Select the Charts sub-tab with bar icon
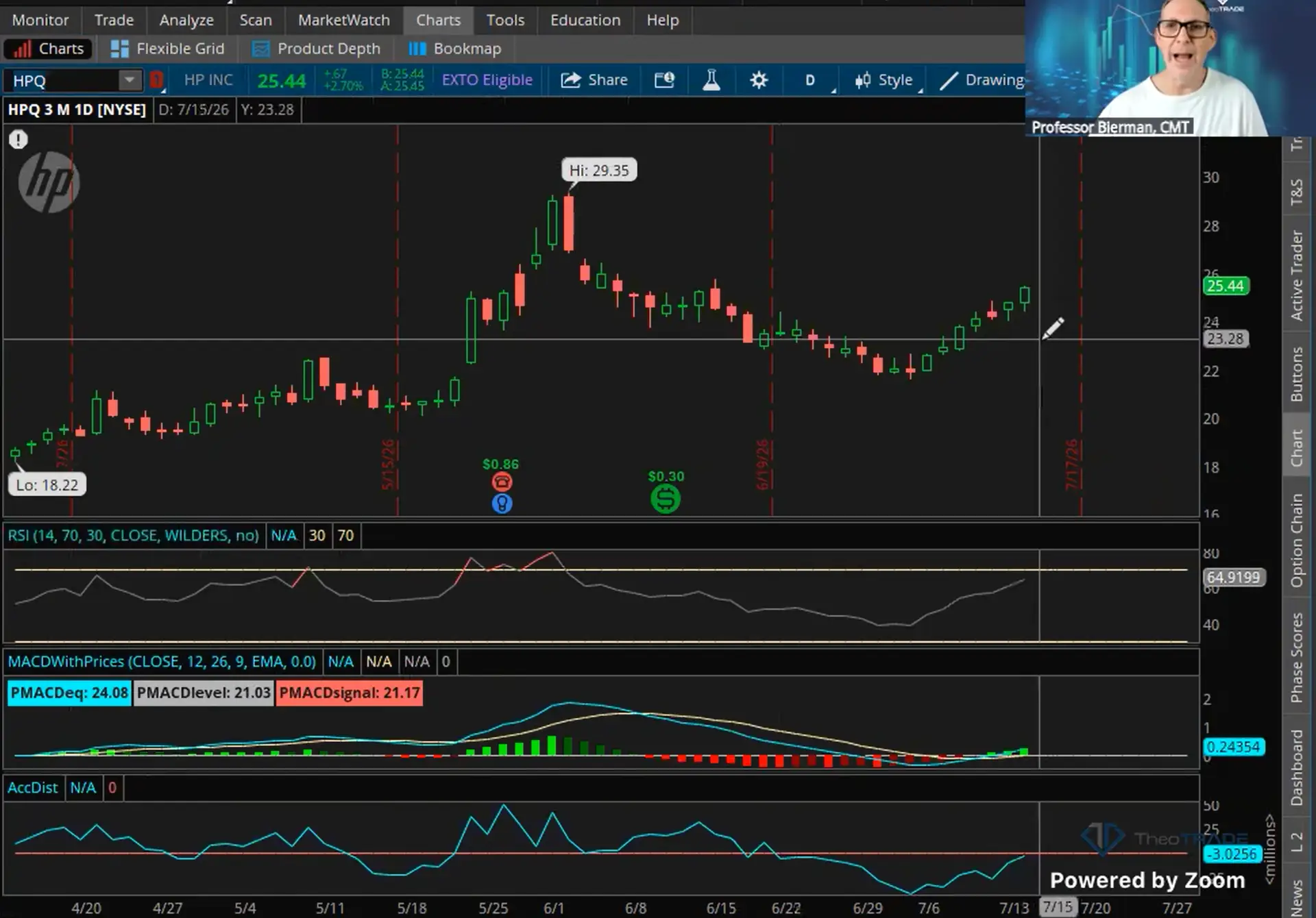1316x918 pixels. (48, 49)
